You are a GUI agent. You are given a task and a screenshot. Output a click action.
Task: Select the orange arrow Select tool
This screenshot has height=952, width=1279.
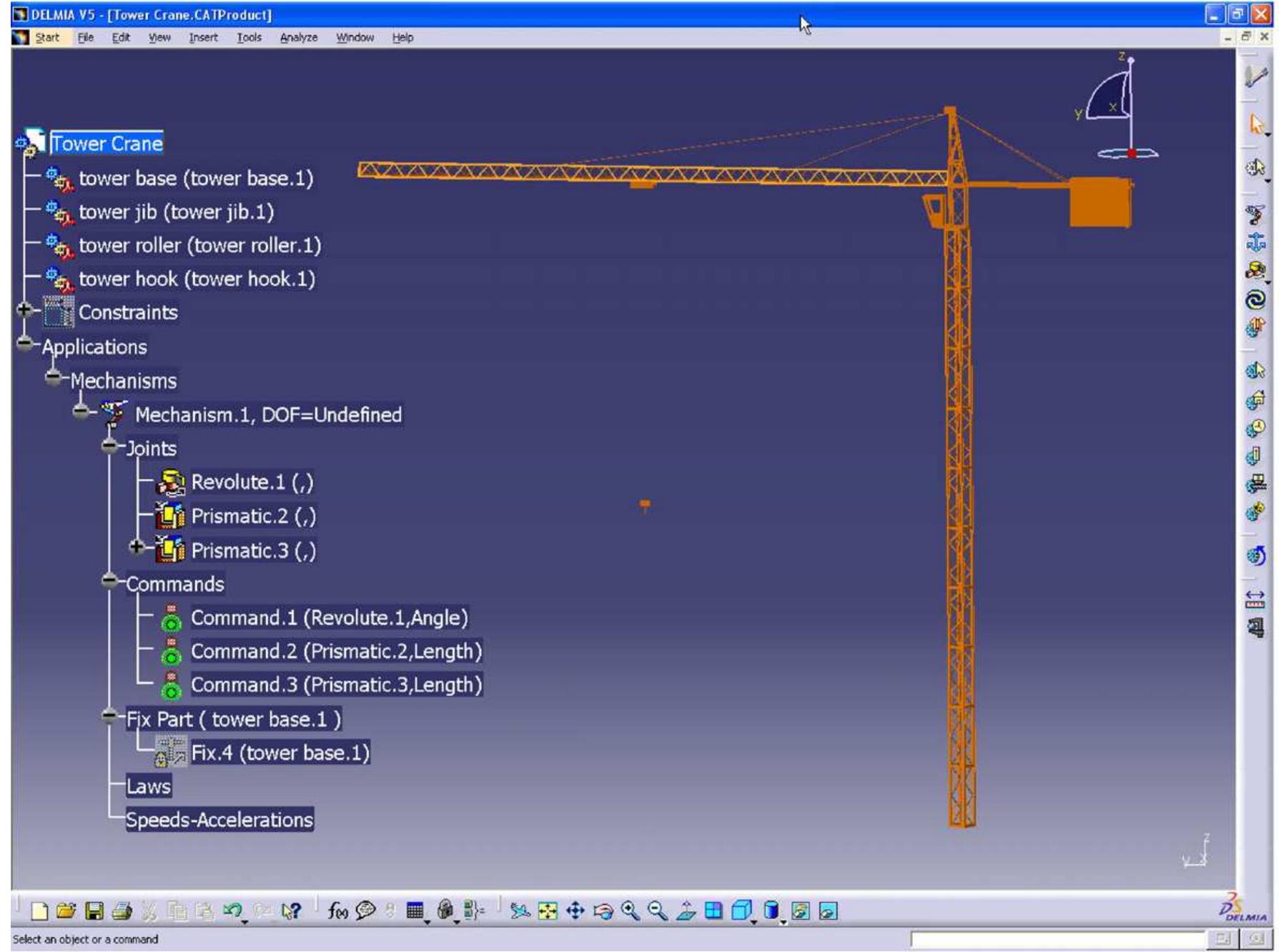click(x=1256, y=124)
